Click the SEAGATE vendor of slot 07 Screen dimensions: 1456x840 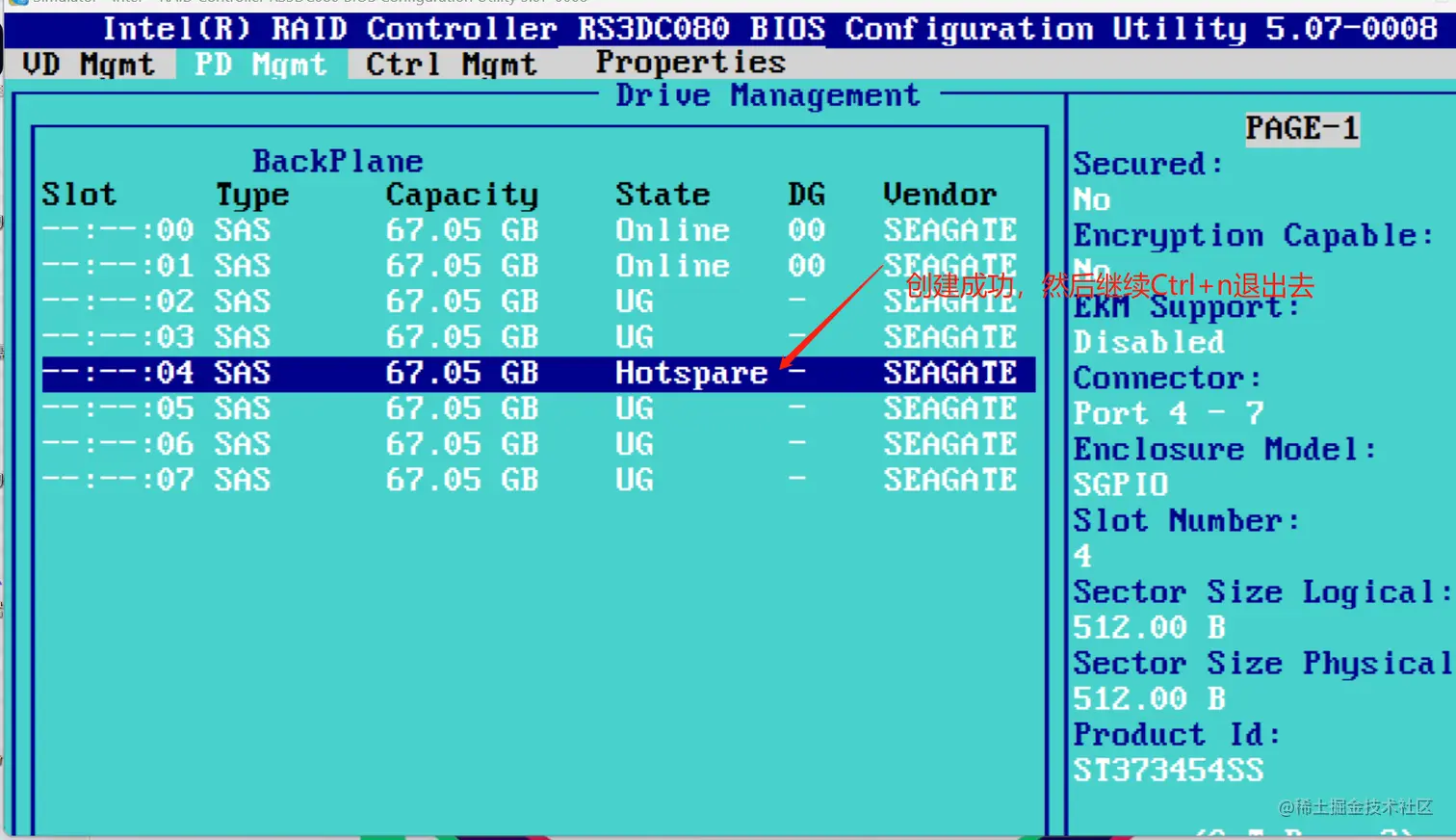[949, 481]
